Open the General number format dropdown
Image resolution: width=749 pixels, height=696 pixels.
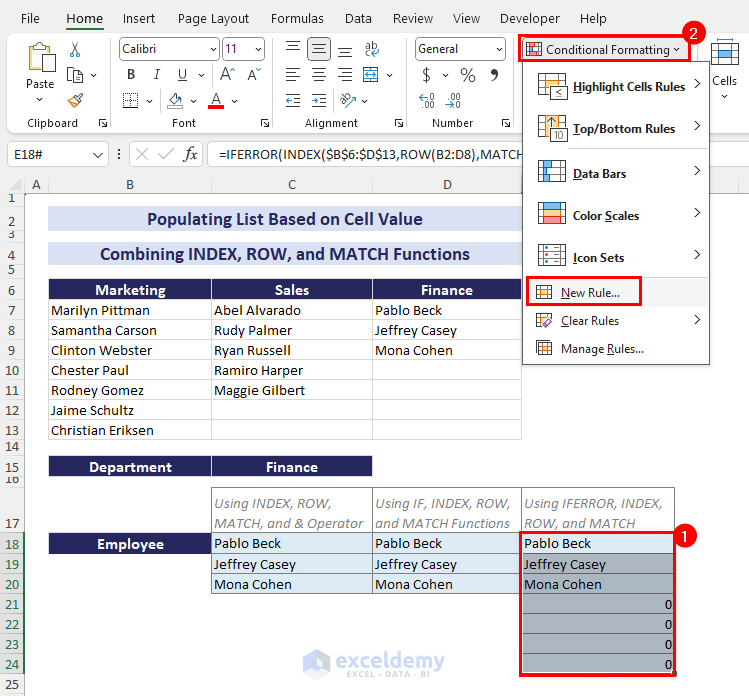click(x=499, y=49)
